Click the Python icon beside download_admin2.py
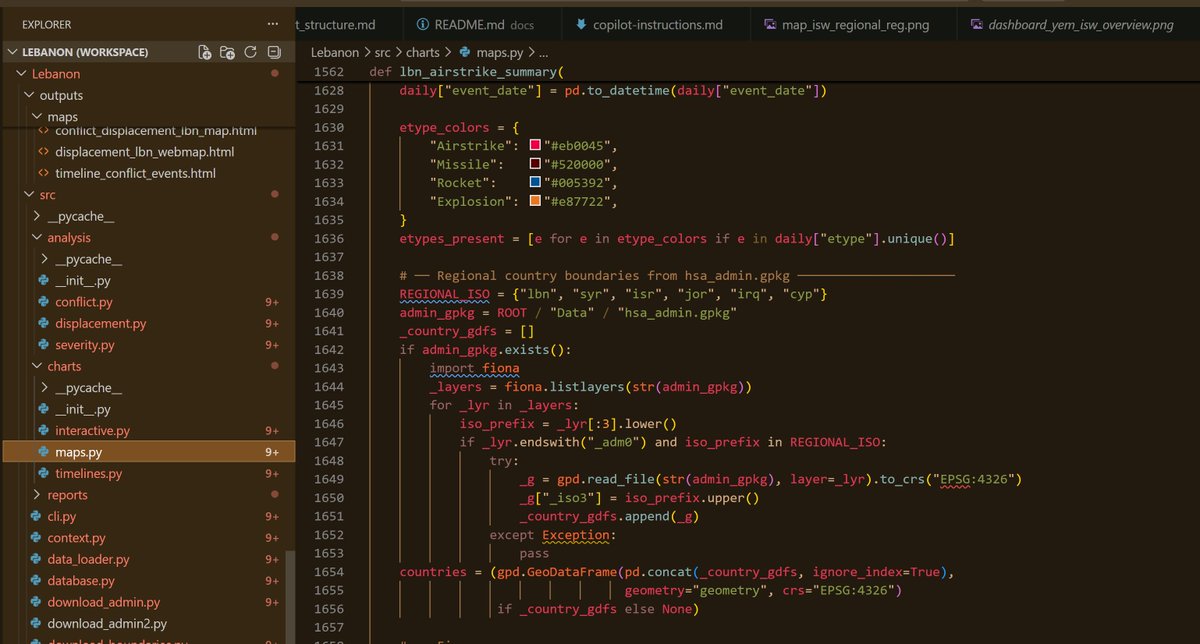 [38, 624]
